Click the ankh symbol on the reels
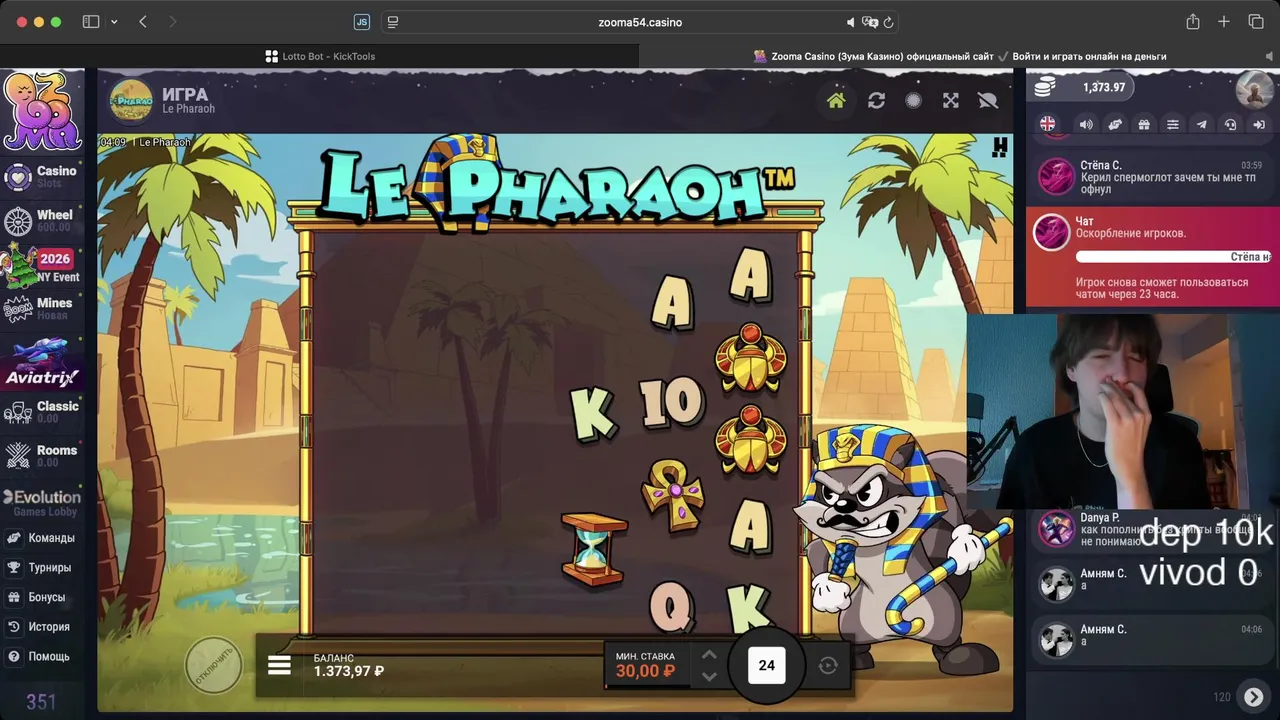This screenshot has height=720, width=1280. point(673,493)
